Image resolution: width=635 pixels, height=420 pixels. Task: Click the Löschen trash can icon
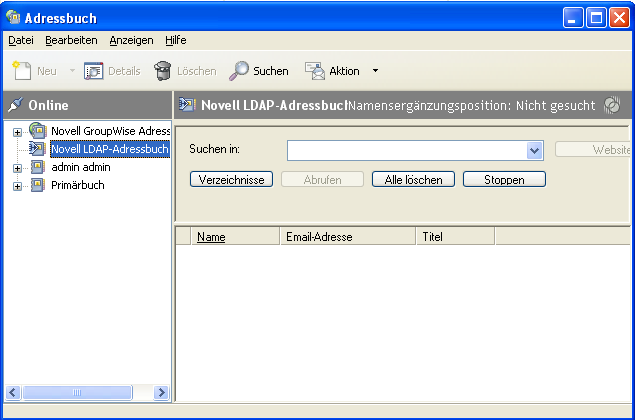pos(162,71)
